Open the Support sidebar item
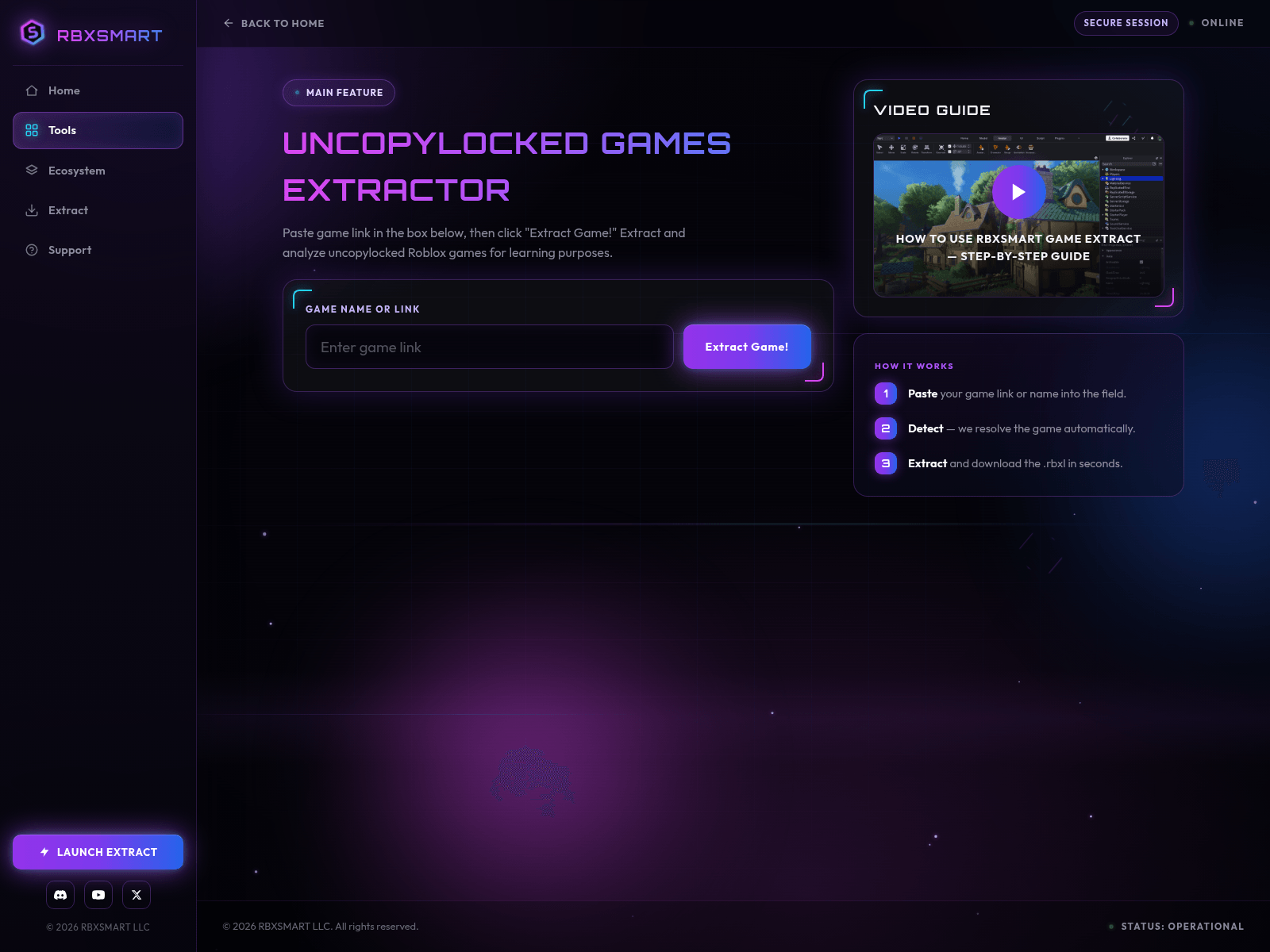Screen dimensions: 1270x952 tap(98, 250)
